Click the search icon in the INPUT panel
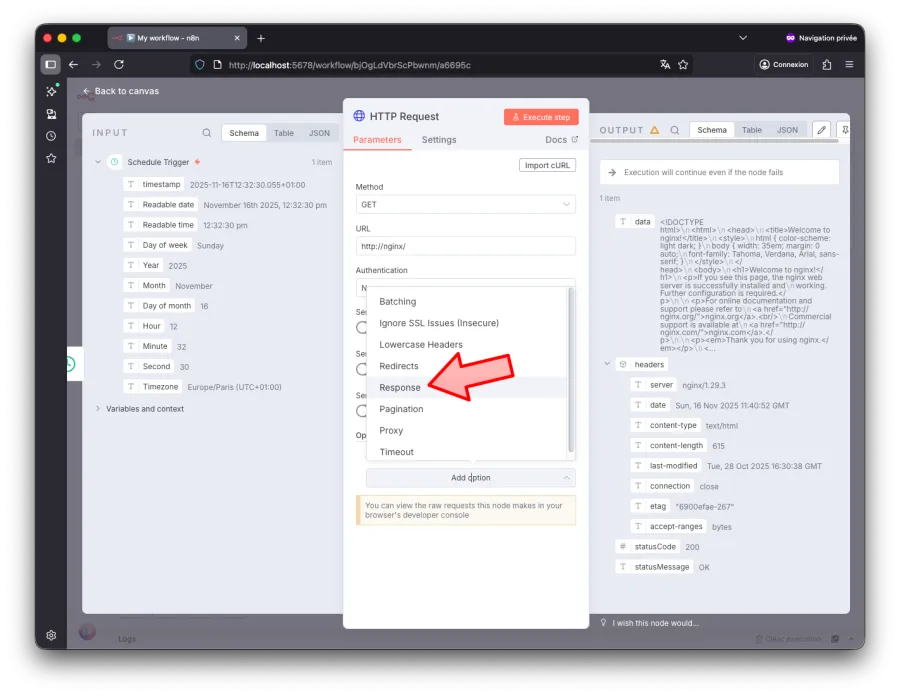The image size is (900, 696). point(207,132)
